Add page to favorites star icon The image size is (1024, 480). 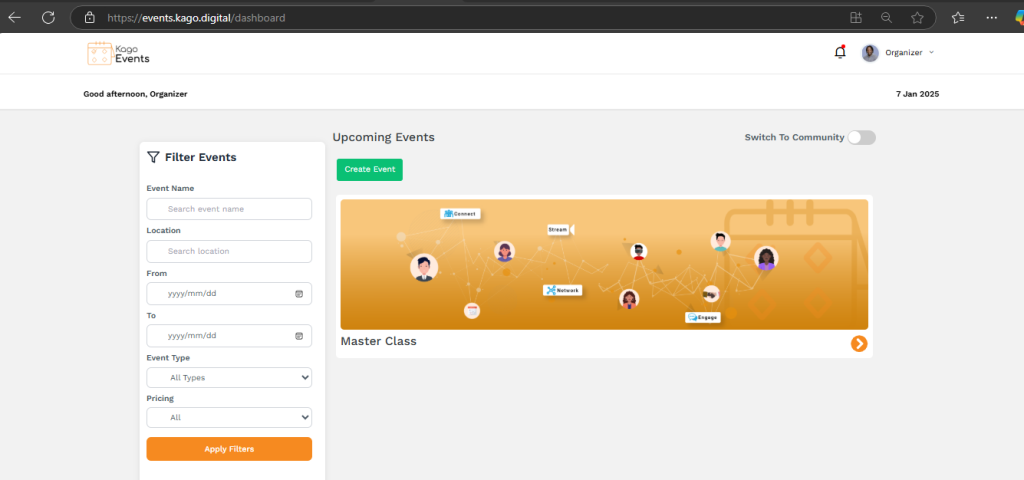917,17
